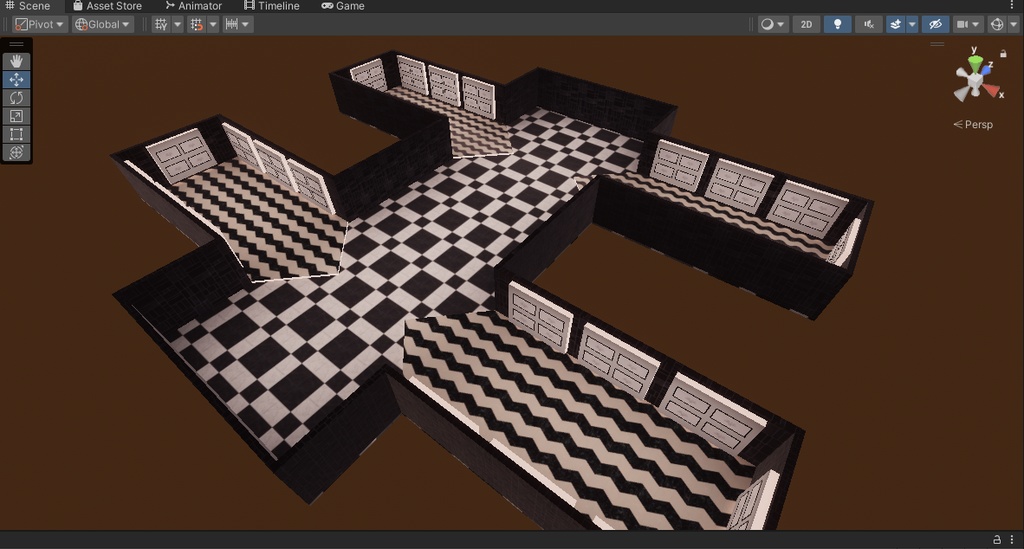Toggle scene effects layers icon
Image resolution: width=1024 pixels, height=549 pixels.
pyautogui.click(x=895, y=24)
